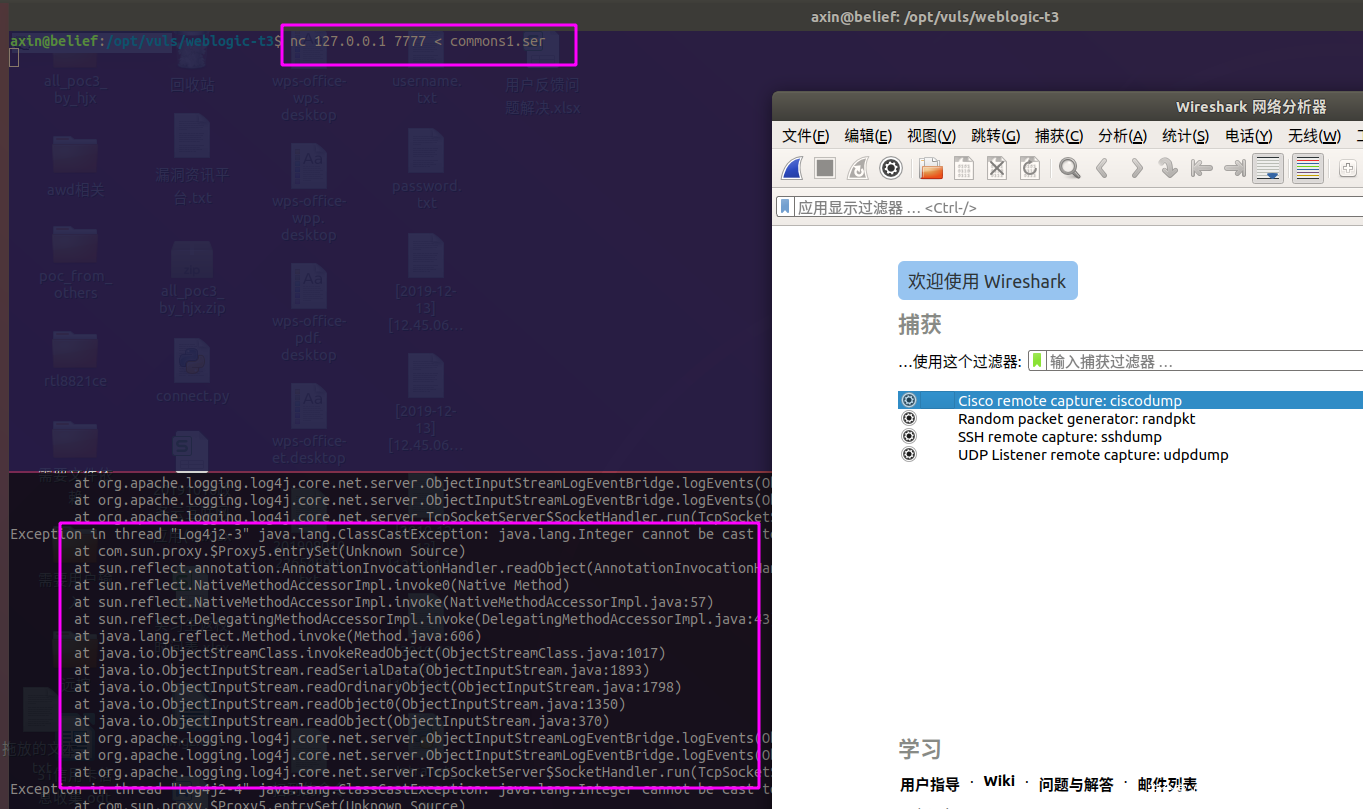Open display filter bookmark icon
This screenshot has width=1363, height=809.
coord(786,207)
